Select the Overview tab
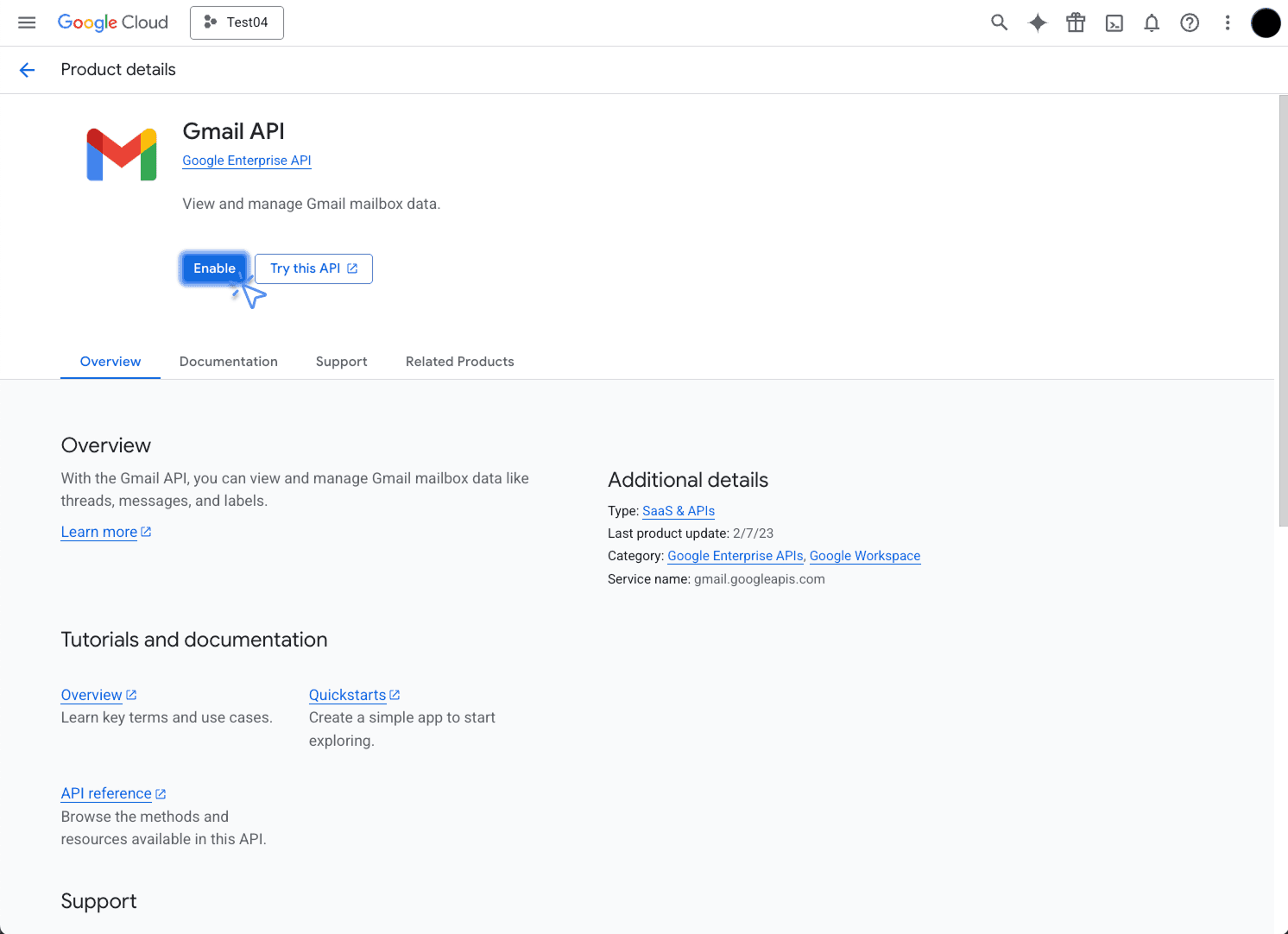The height and width of the screenshot is (934, 1288). tap(110, 362)
